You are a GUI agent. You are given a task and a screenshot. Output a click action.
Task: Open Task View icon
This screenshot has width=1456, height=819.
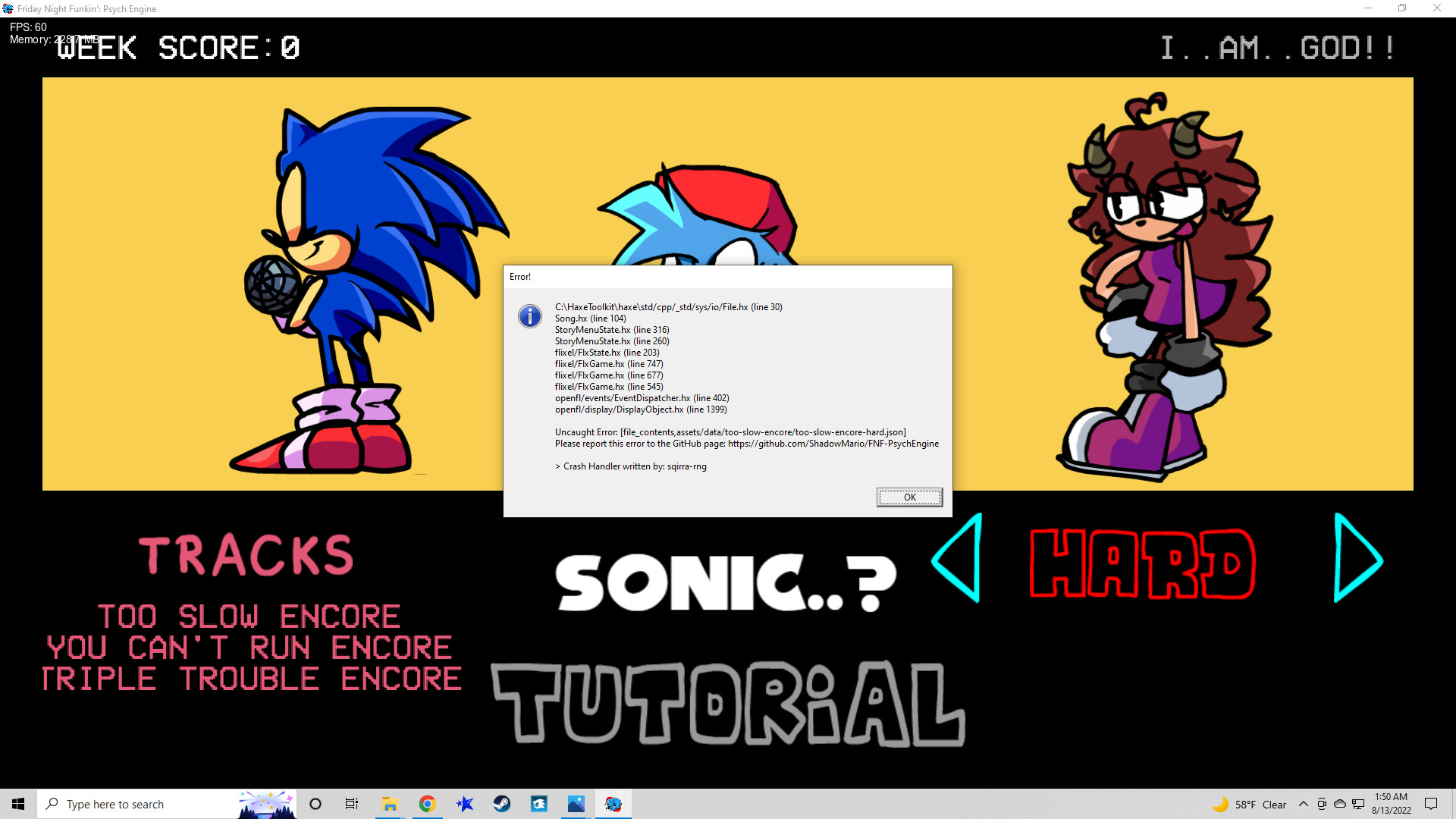[352, 804]
